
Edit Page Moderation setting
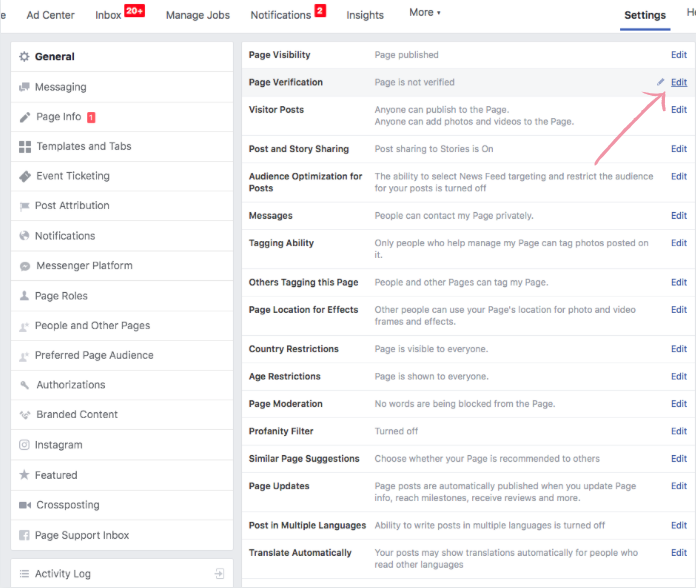pyautogui.click(x=679, y=403)
